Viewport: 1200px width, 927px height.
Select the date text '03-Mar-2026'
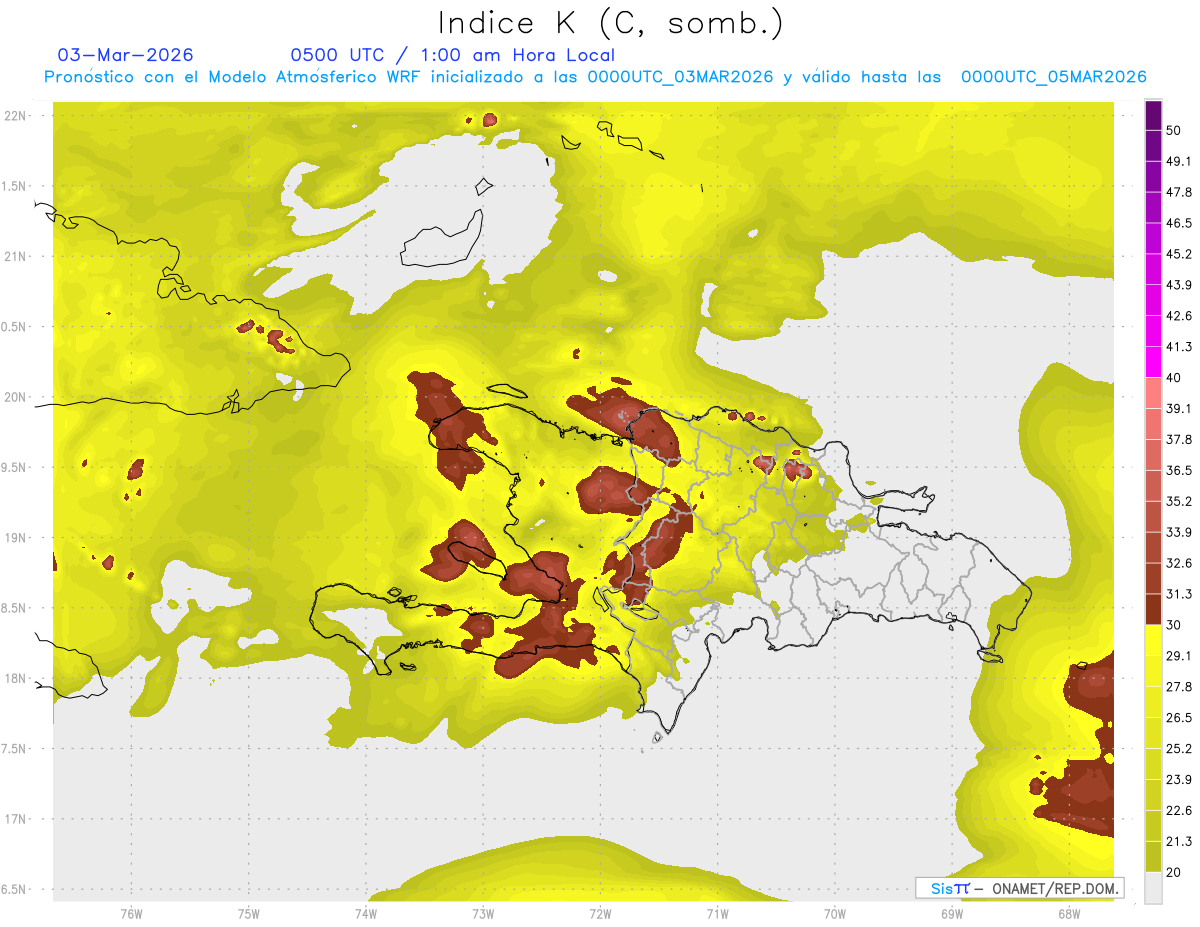coord(126,55)
